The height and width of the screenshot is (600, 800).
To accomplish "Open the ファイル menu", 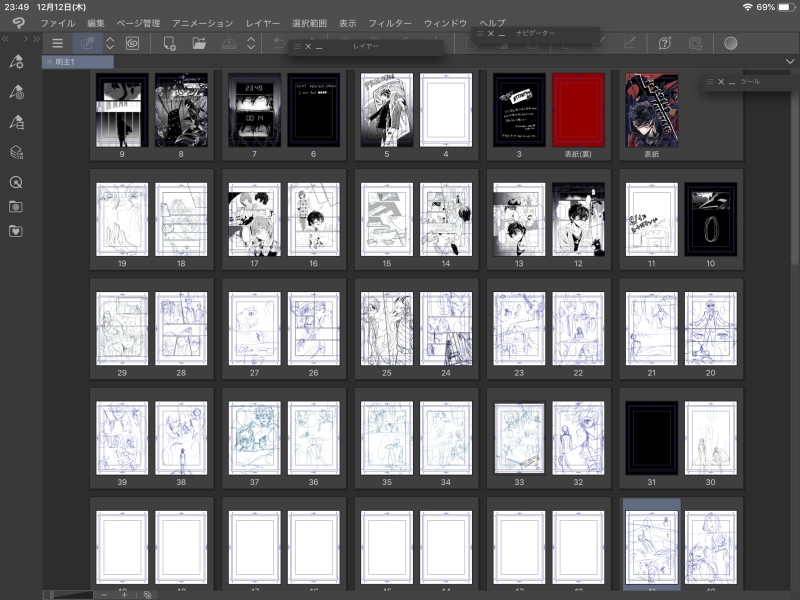I will tap(58, 23).
